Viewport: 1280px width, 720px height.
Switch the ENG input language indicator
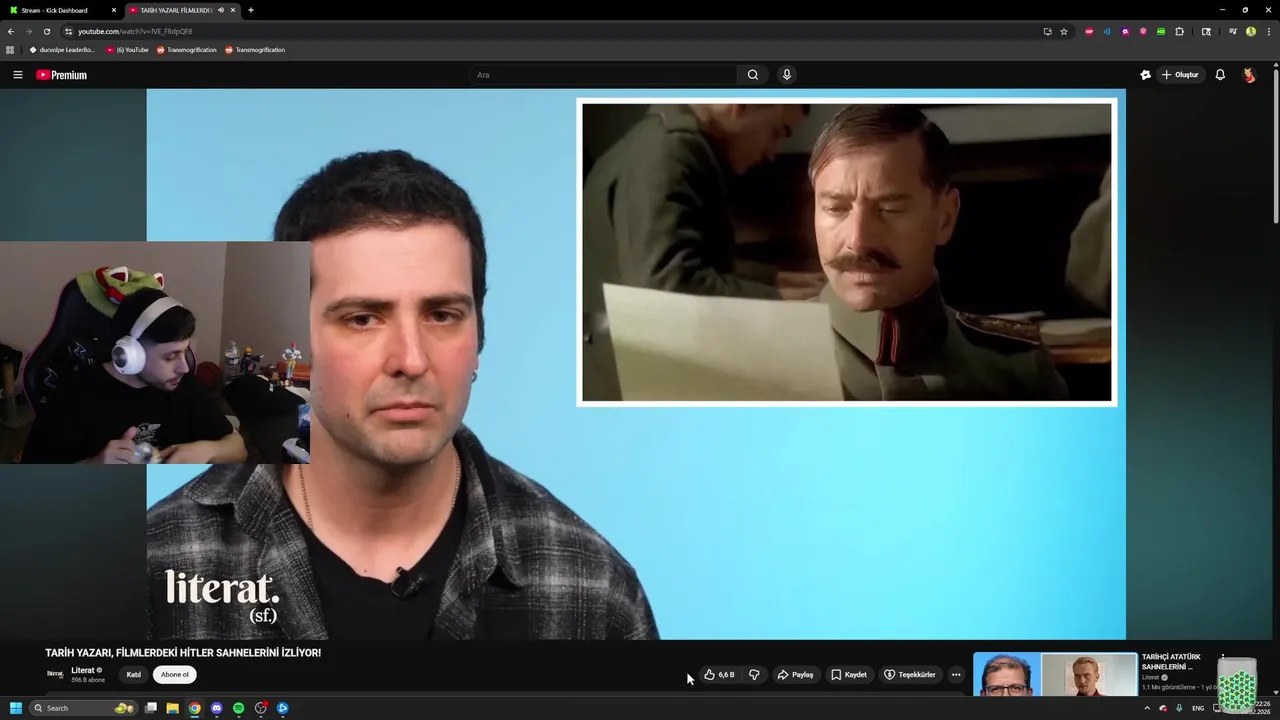click(x=1198, y=708)
